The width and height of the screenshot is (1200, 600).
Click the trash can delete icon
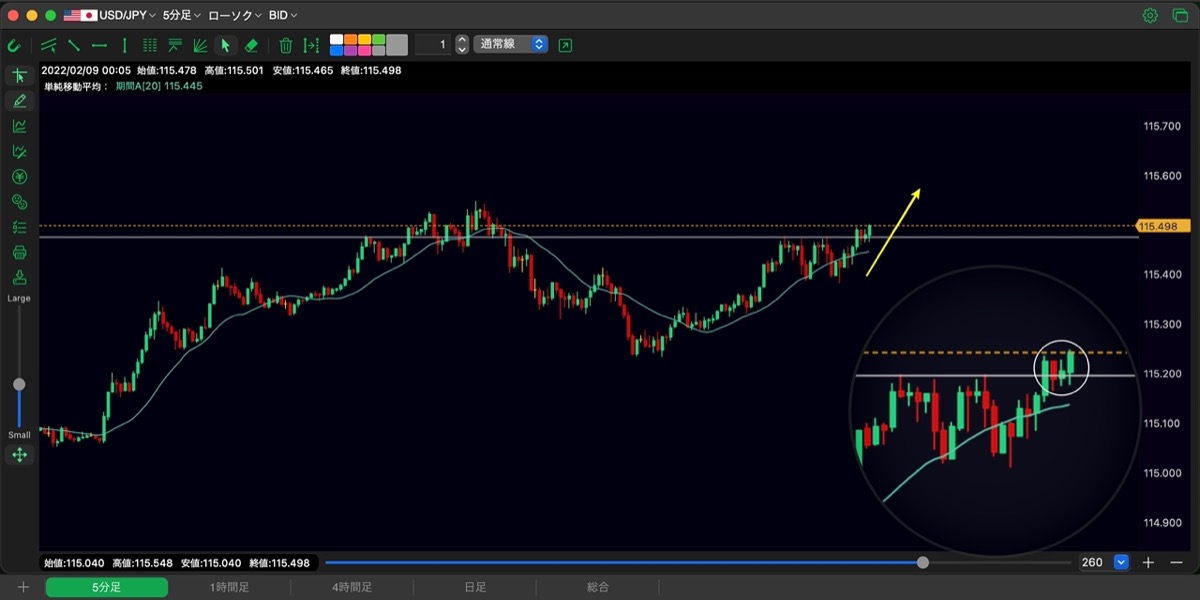pyautogui.click(x=286, y=45)
